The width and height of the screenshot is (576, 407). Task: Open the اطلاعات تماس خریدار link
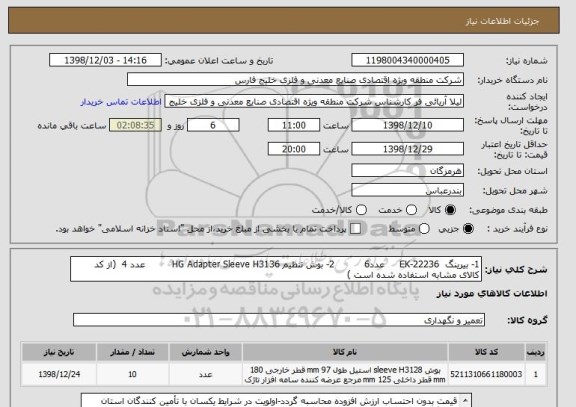point(121,102)
